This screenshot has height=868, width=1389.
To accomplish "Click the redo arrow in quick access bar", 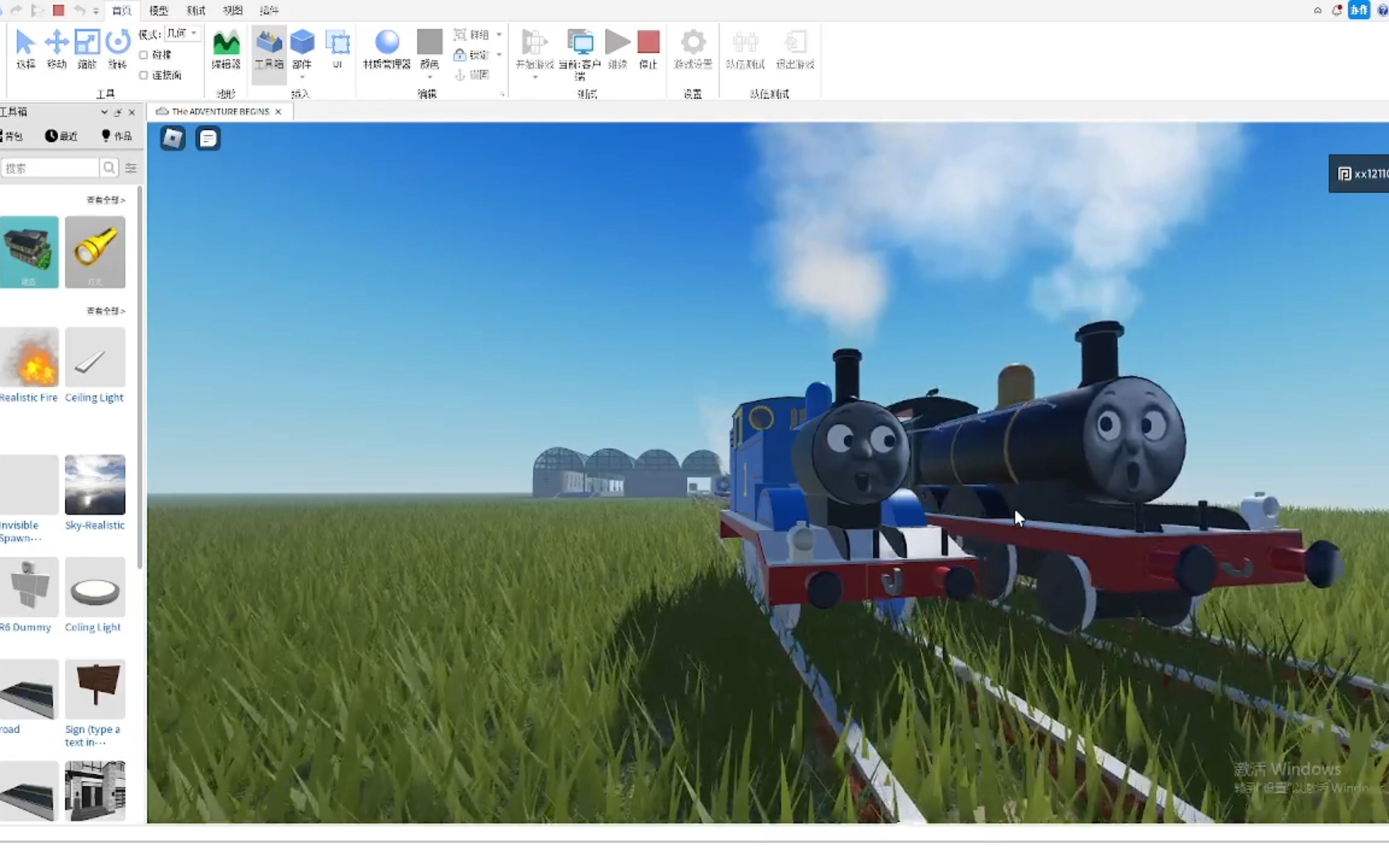I will (x=16, y=10).
